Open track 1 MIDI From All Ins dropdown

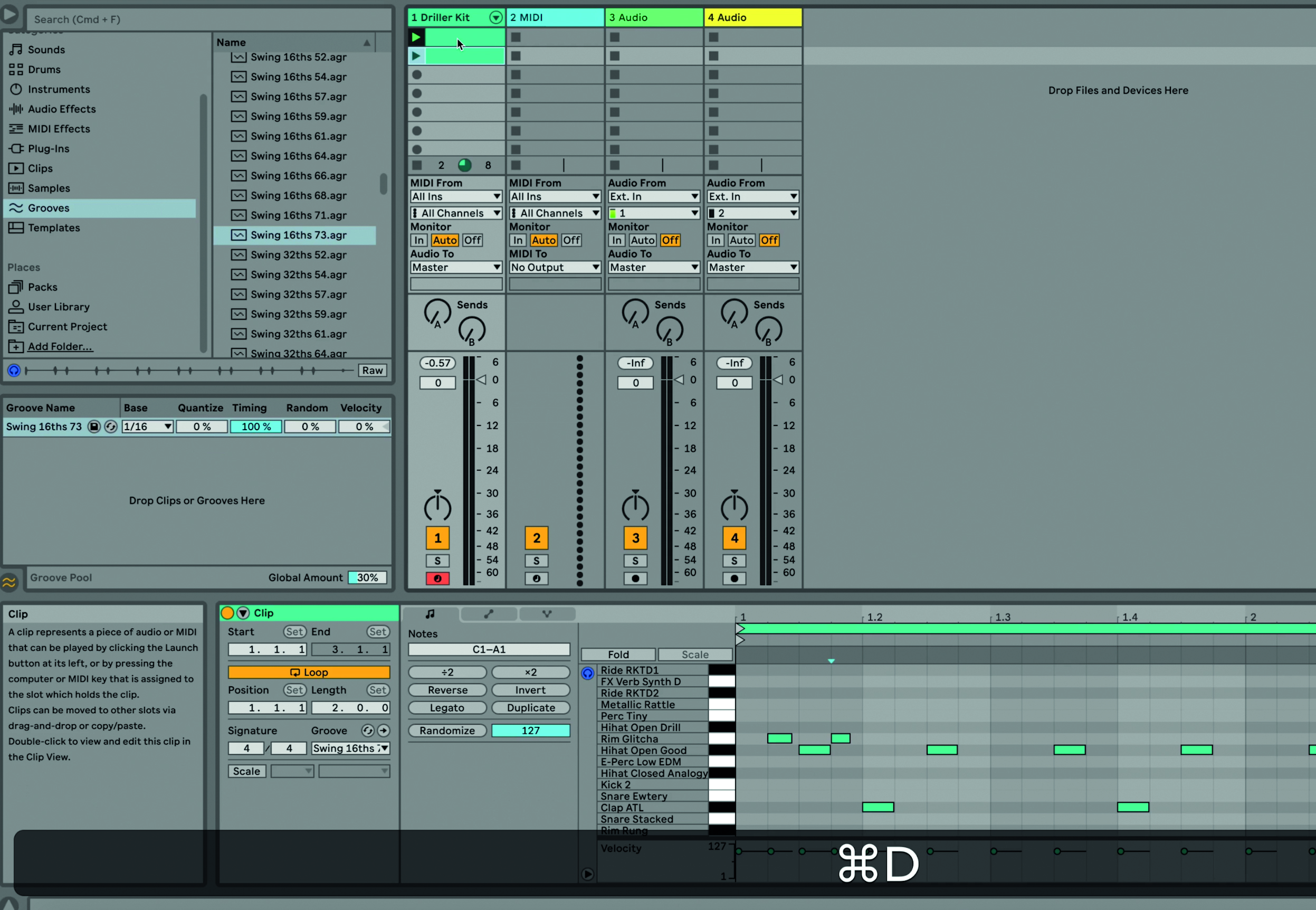tap(456, 197)
